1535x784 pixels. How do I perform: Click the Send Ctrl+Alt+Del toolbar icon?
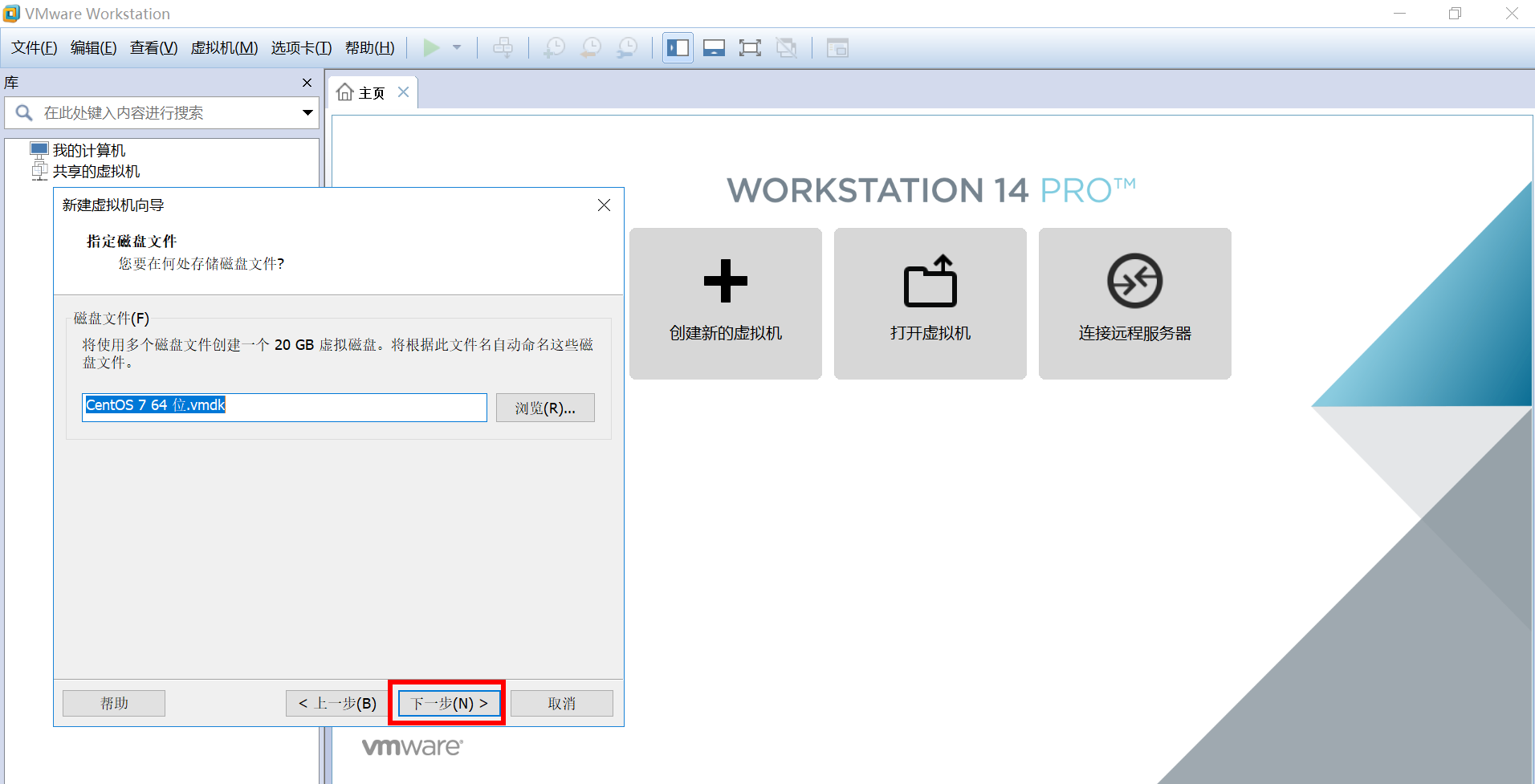[503, 48]
